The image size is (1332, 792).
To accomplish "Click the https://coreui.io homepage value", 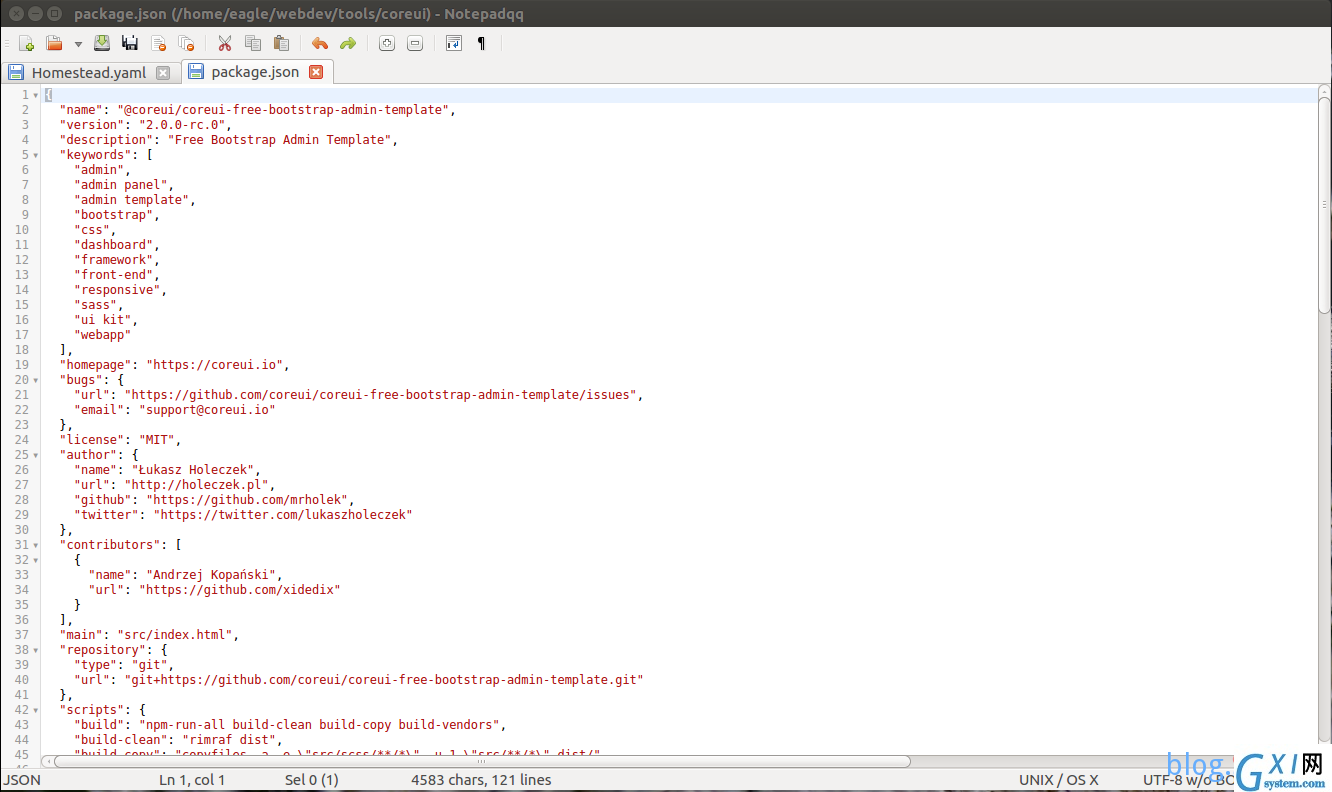I will click(x=215, y=365).
